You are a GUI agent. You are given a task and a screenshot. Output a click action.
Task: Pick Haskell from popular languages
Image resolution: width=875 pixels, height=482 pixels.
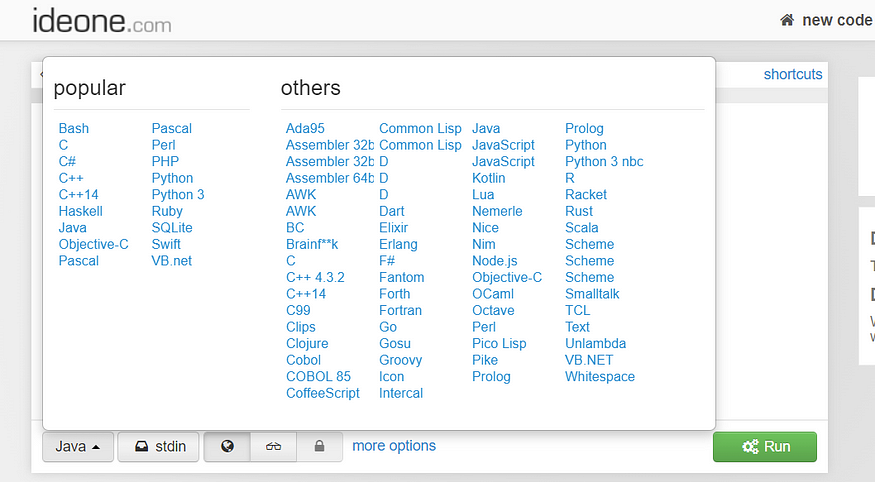81,211
